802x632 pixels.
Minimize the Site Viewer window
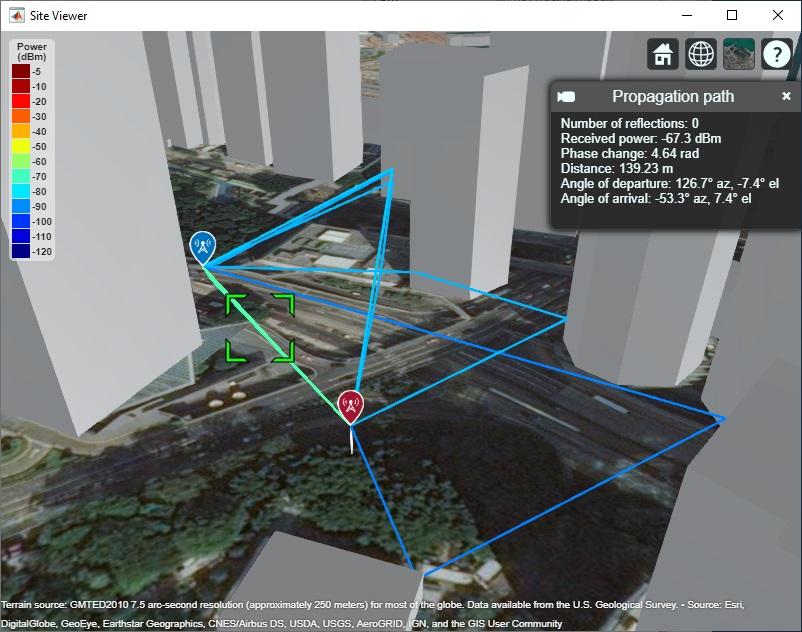(687, 15)
